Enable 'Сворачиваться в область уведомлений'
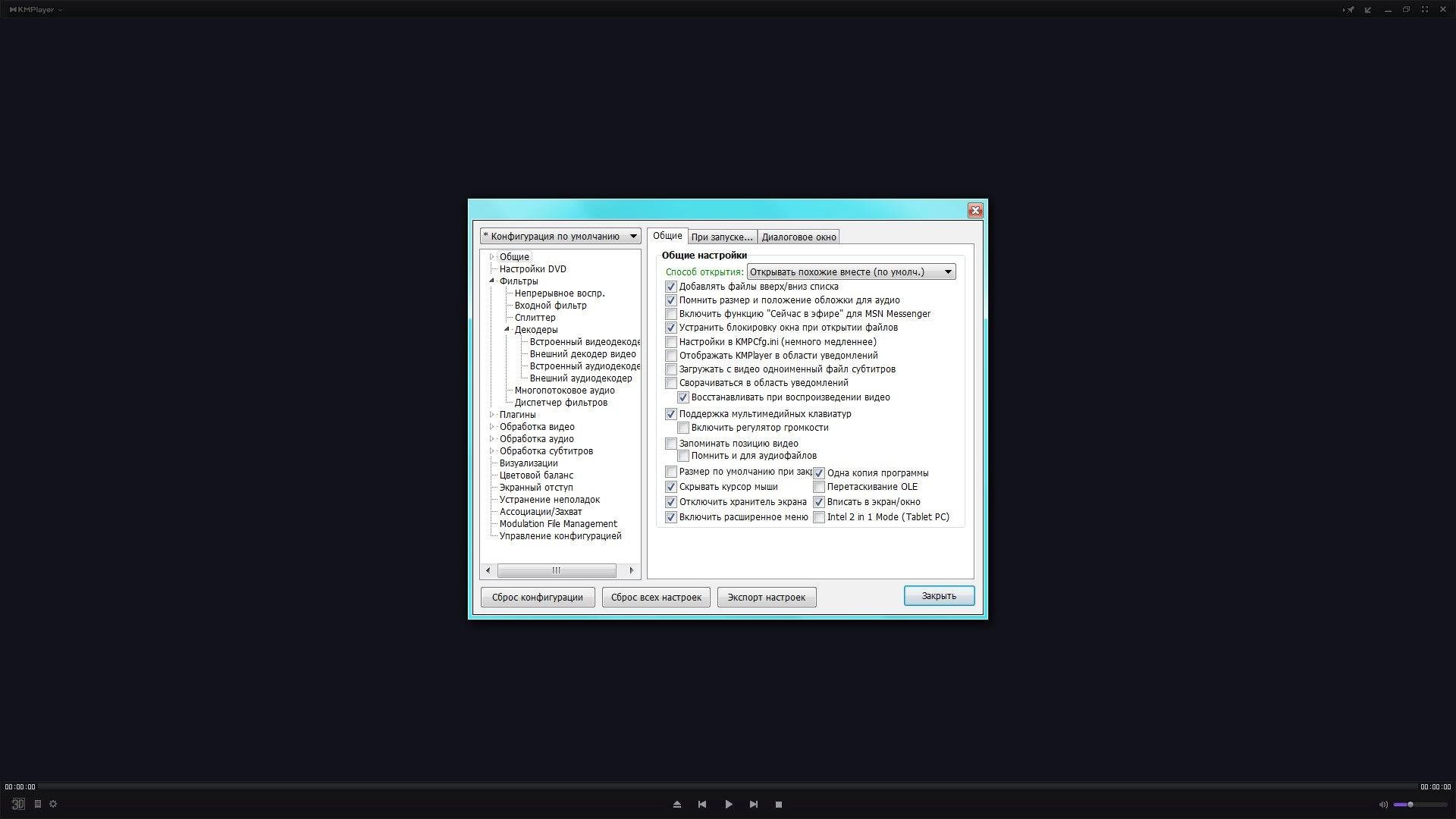 coord(670,383)
